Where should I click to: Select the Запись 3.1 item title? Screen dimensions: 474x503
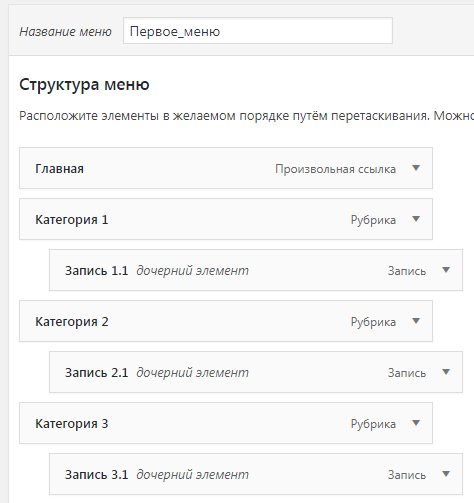[x=97, y=475]
